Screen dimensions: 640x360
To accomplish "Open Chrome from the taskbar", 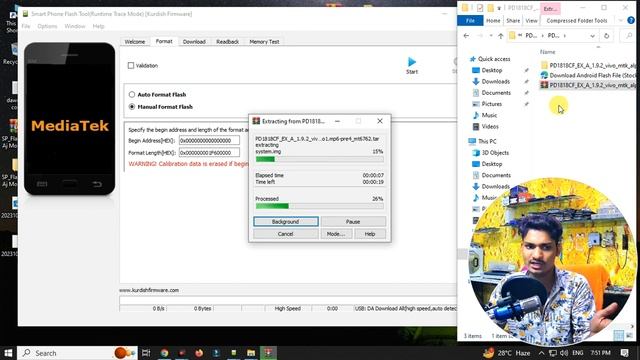I will pos(164,353).
